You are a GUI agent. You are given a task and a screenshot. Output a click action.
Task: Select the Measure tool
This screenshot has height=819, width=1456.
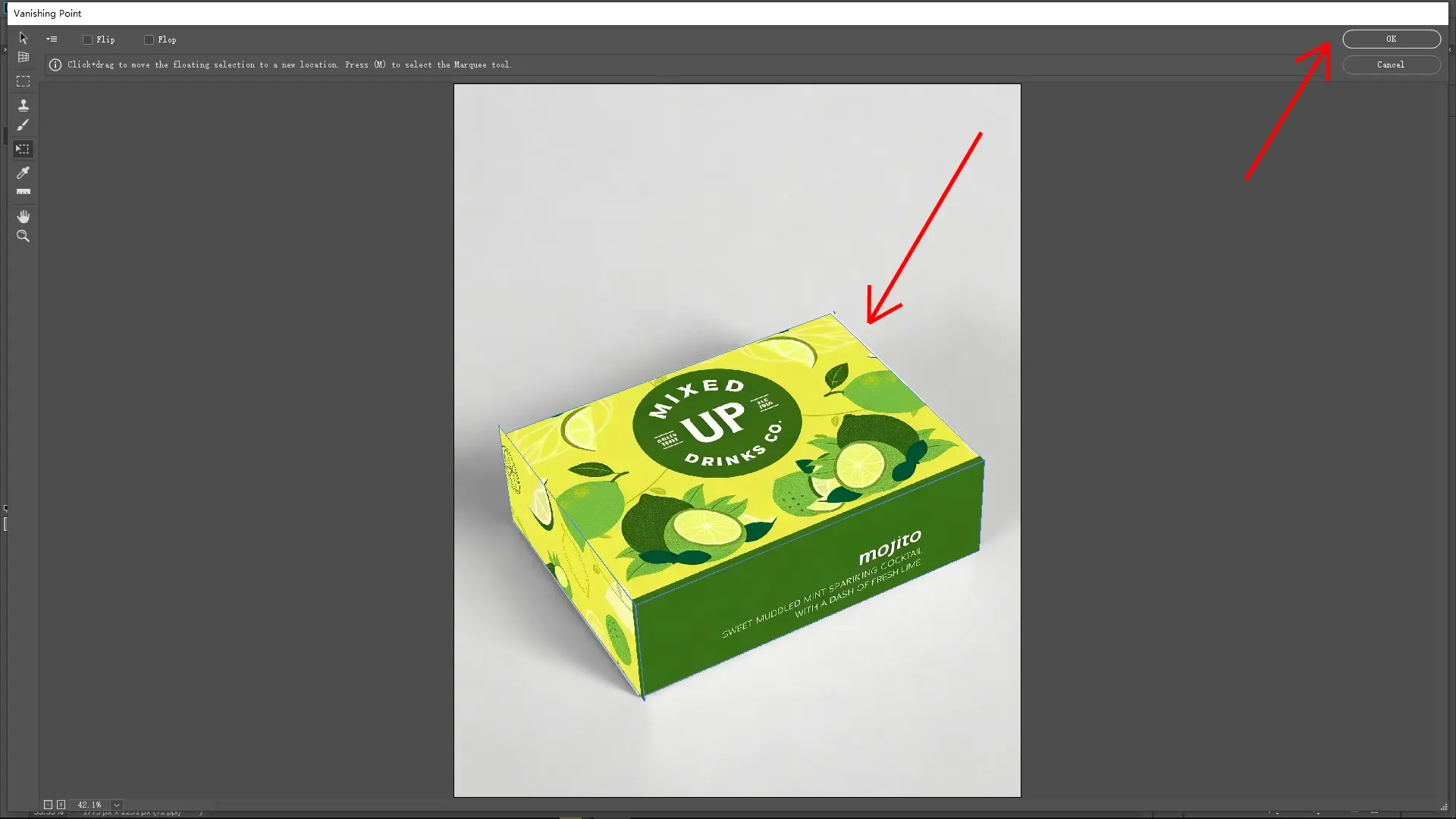coord(23,191)
